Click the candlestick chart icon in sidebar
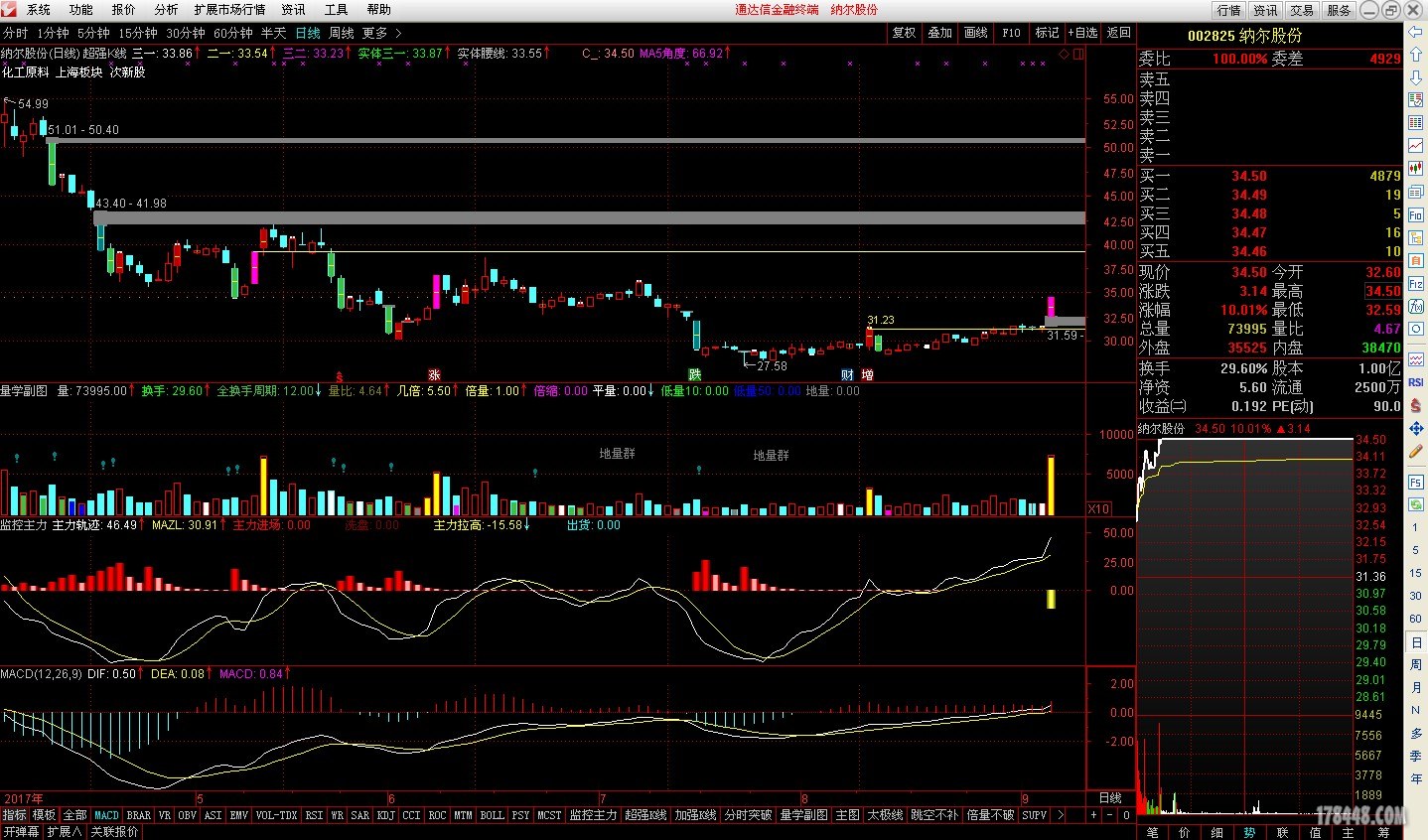1428x840 pixels. 1416,169
